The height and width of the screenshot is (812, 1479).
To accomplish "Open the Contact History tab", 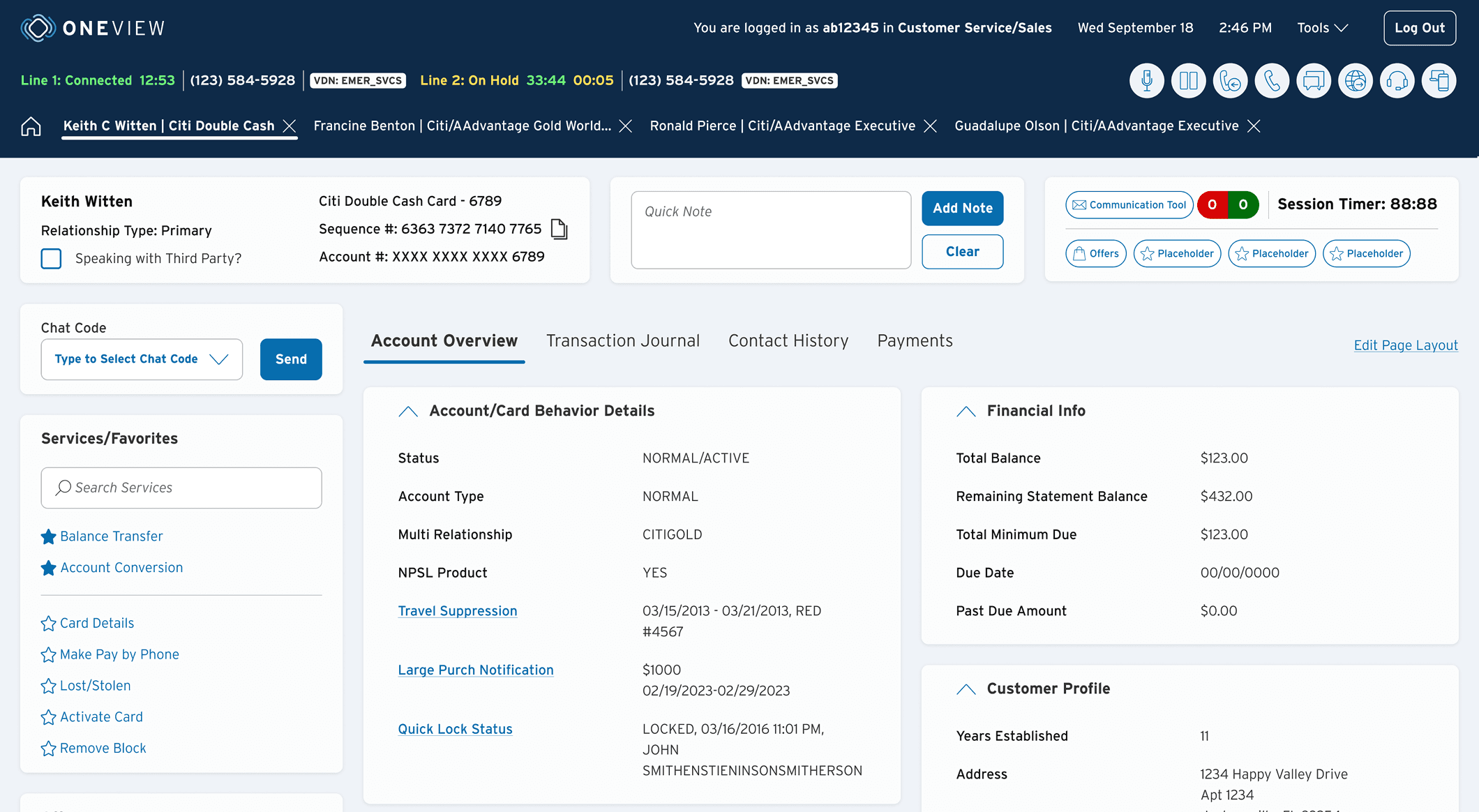I will (x=788, y=341).
